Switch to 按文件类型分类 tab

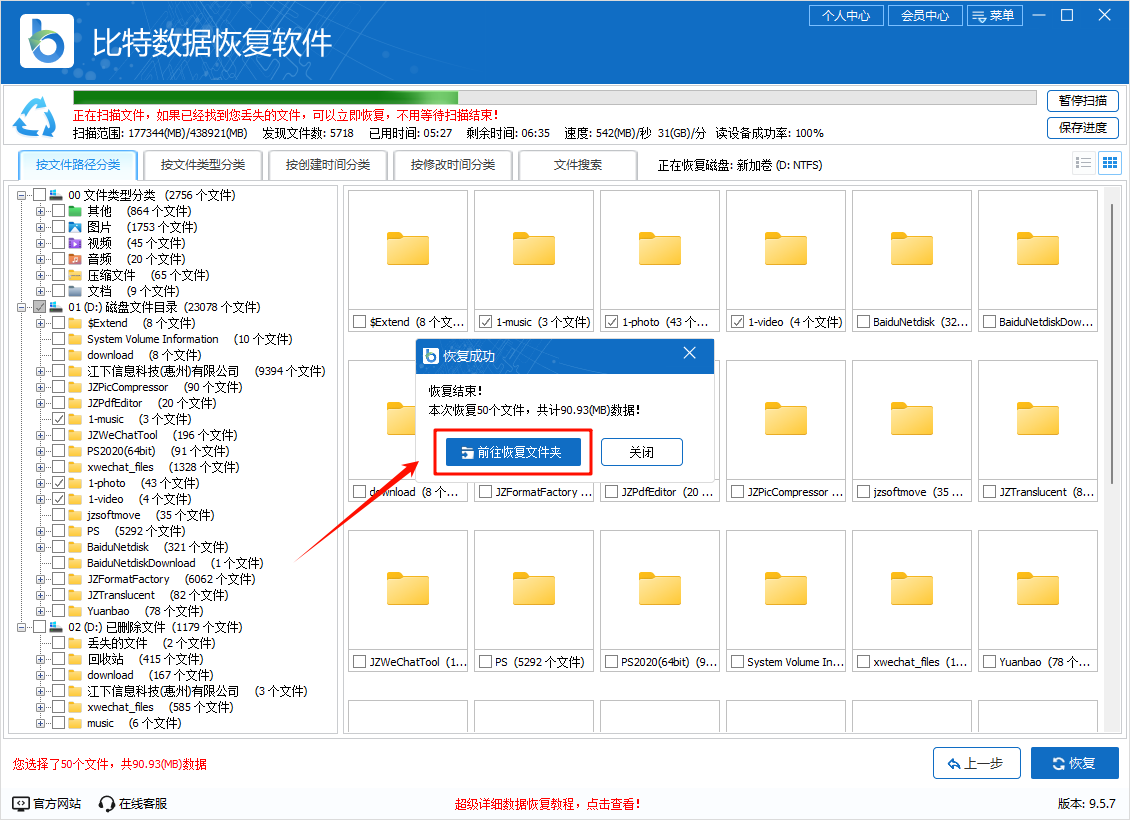coord(203,165)
